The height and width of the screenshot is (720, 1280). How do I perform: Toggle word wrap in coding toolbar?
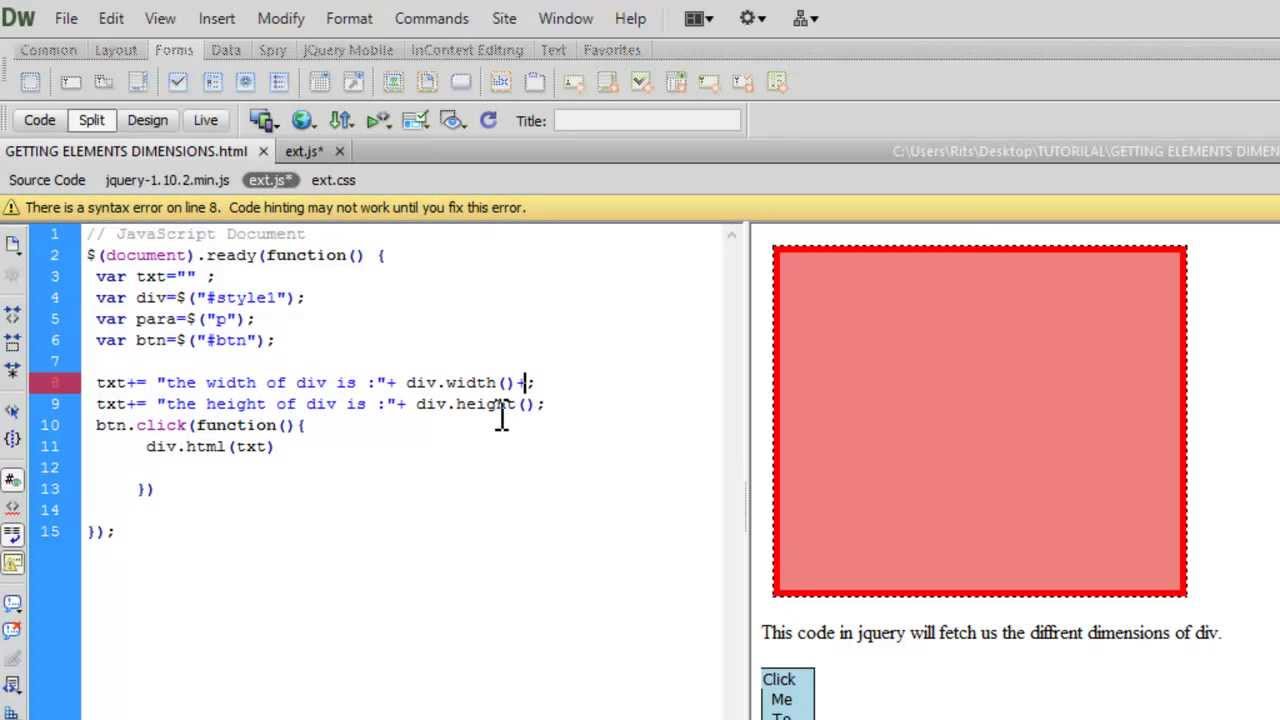12,535
